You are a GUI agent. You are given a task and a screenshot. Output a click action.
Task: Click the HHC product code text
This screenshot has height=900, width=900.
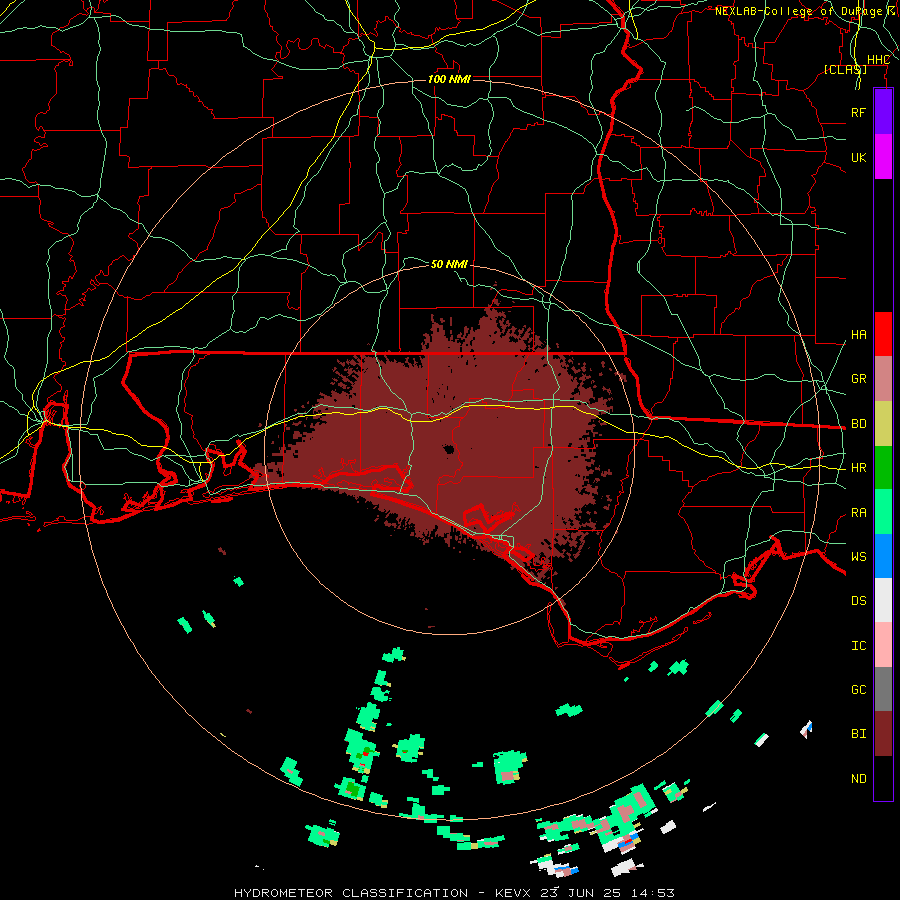click(878, 60)
